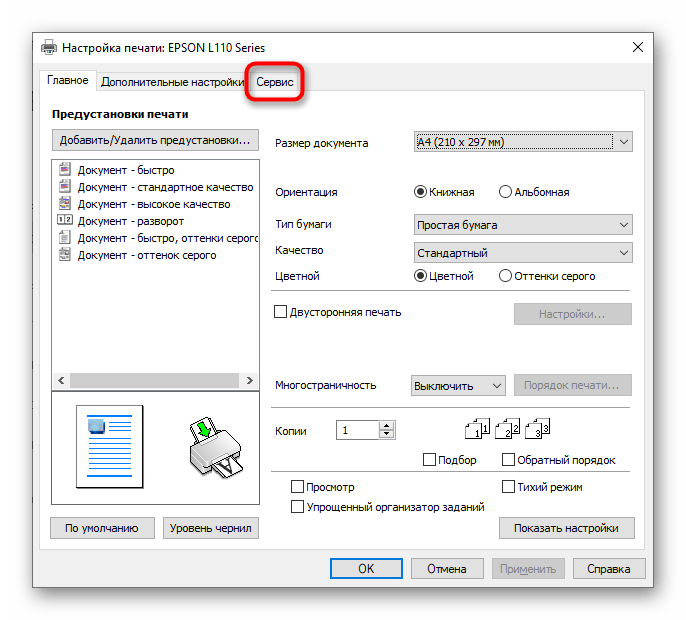
Task: Choose 'Оттенки серого' color radio button
Action: click(505, 276)
